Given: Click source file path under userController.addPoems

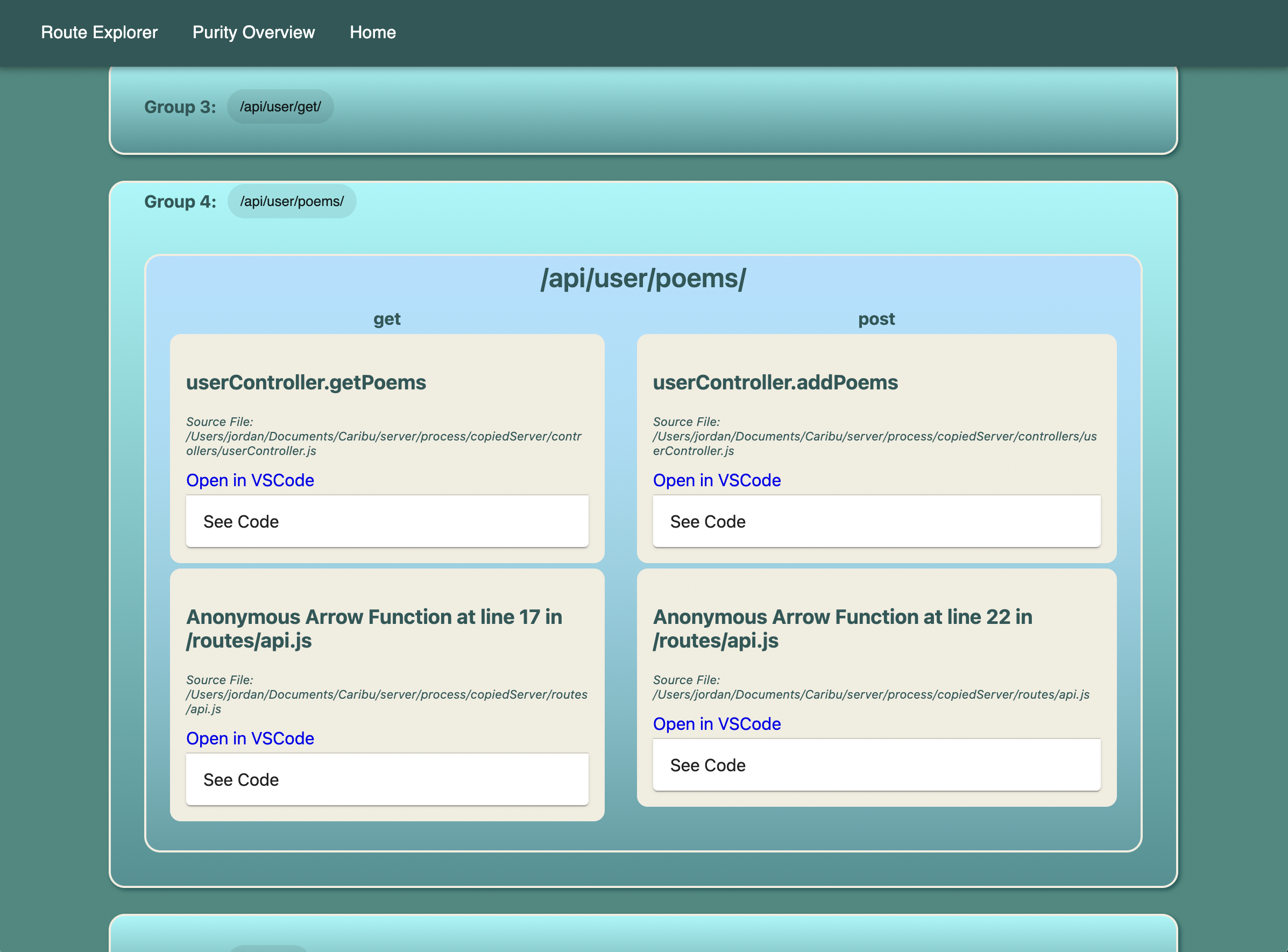Looking at the screenshot, I should 875,443.
